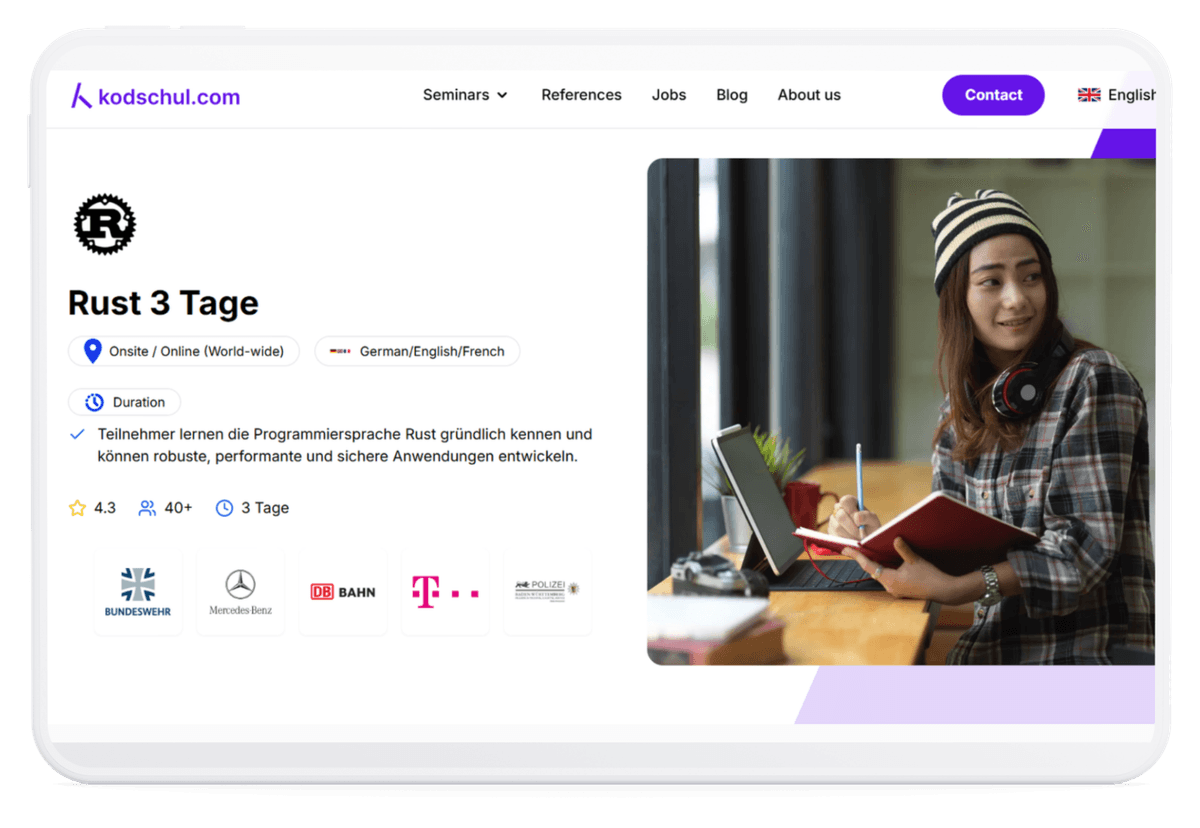Click the participants icon beside 40+

(x=146, y=507)
